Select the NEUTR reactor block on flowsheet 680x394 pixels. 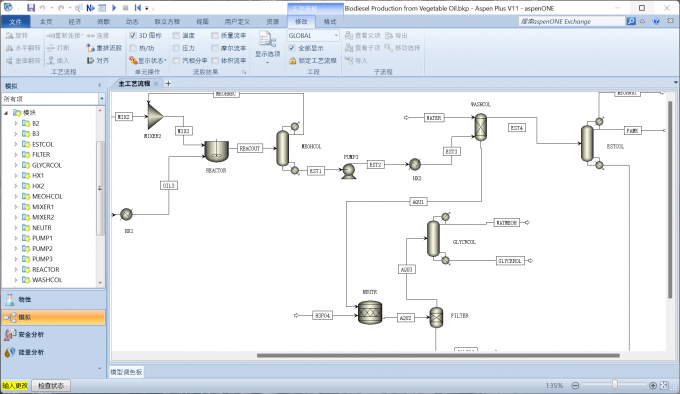pos(370,312)
